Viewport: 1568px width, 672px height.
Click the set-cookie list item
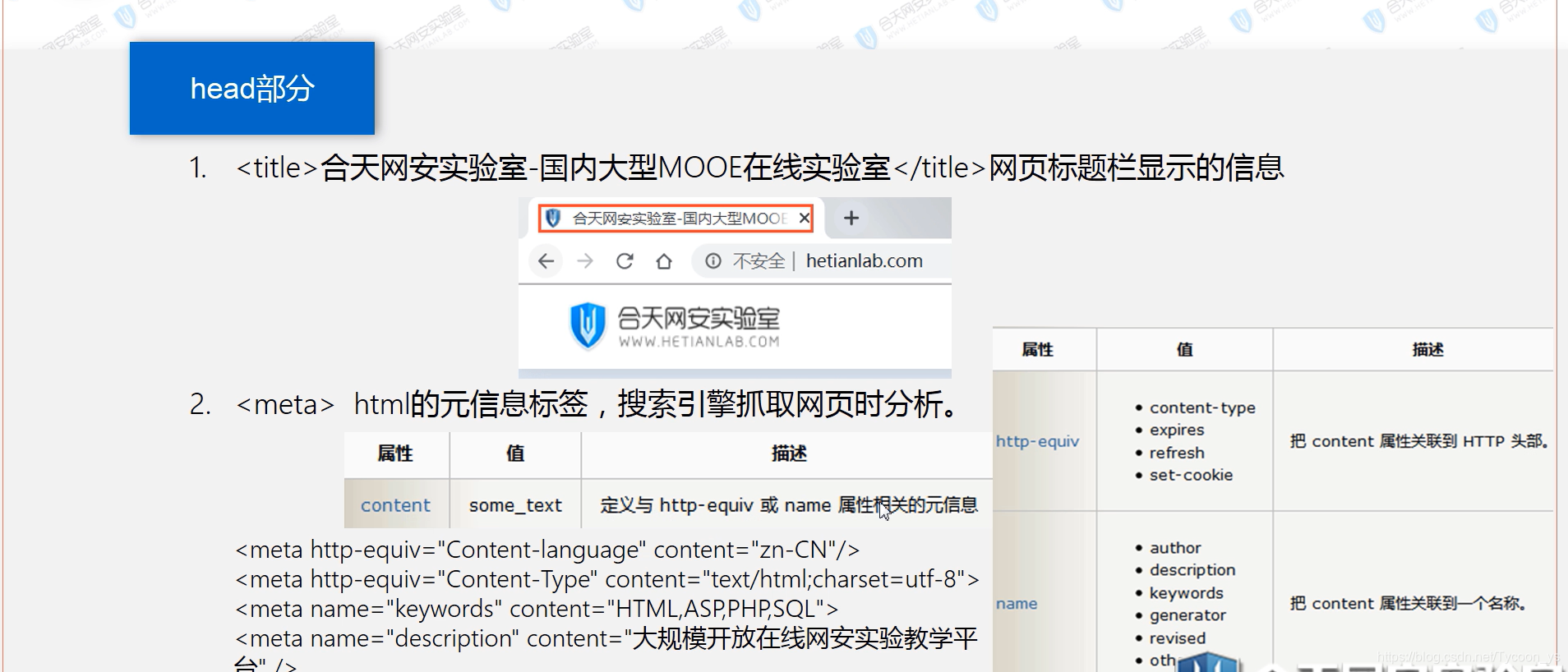tap(1191, 475)
